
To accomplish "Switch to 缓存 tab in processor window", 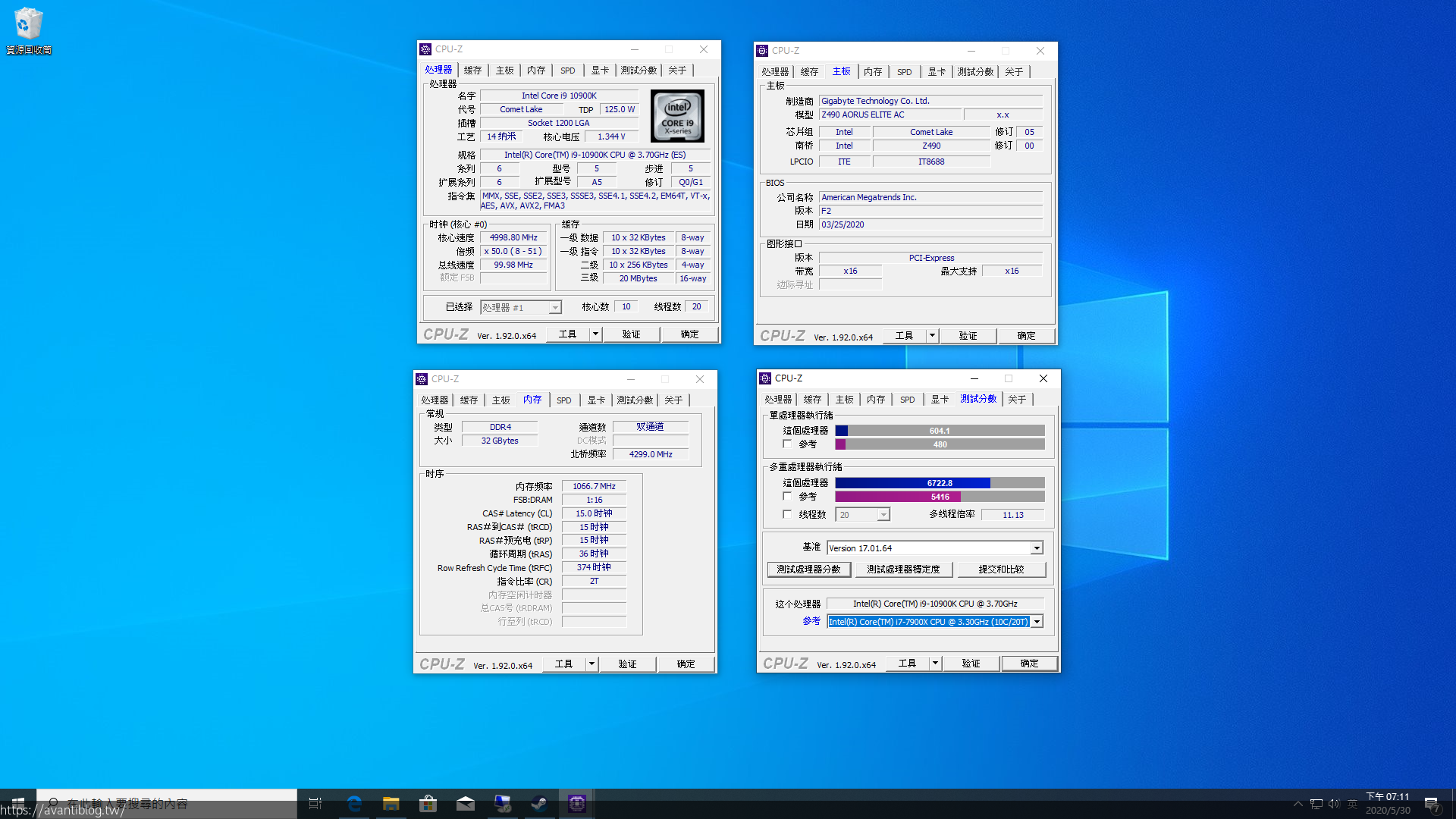I will pyautogui.click(x=472, y=71).
